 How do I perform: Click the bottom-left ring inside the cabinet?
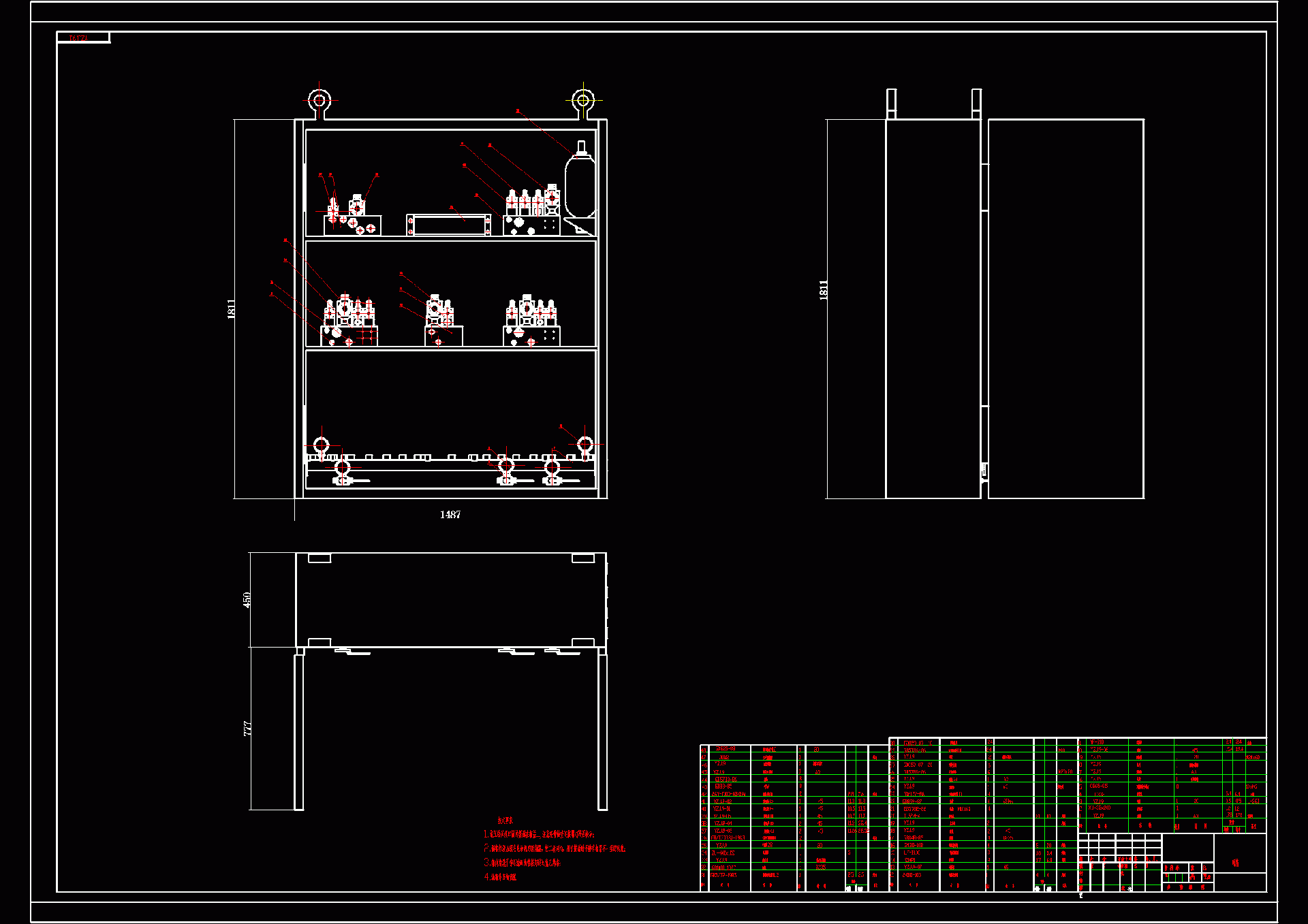click(322, 445)
